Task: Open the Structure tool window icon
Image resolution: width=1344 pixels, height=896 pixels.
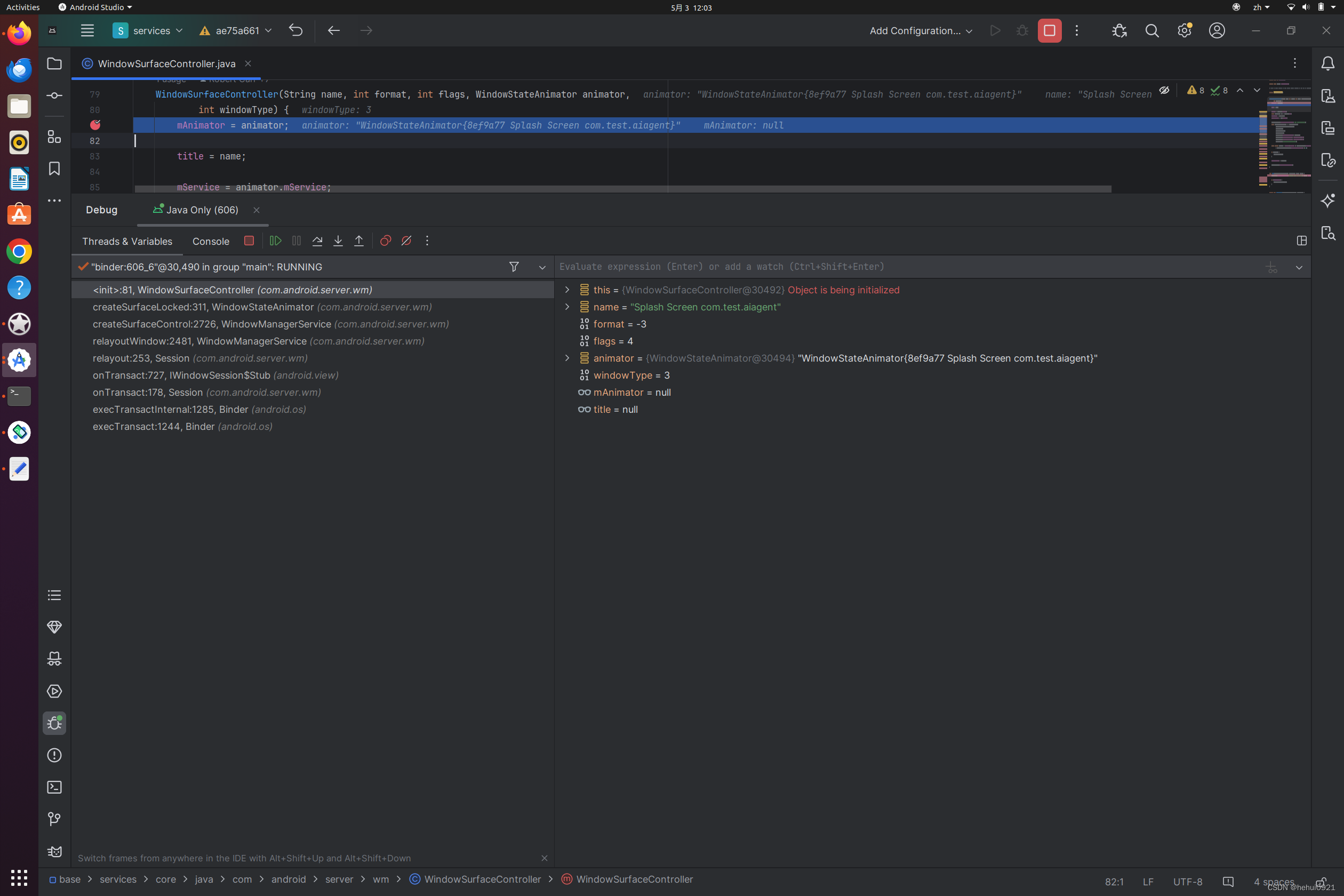Action: click(54, 137)
